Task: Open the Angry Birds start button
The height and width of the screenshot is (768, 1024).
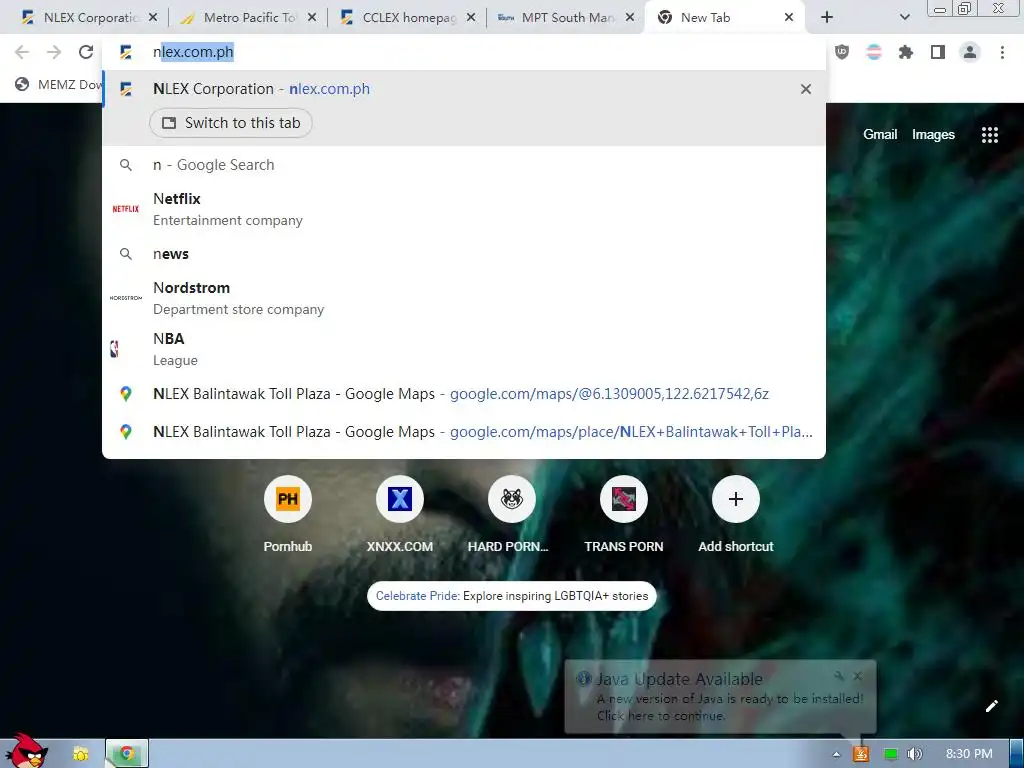Action: click(x=27, y=750)
